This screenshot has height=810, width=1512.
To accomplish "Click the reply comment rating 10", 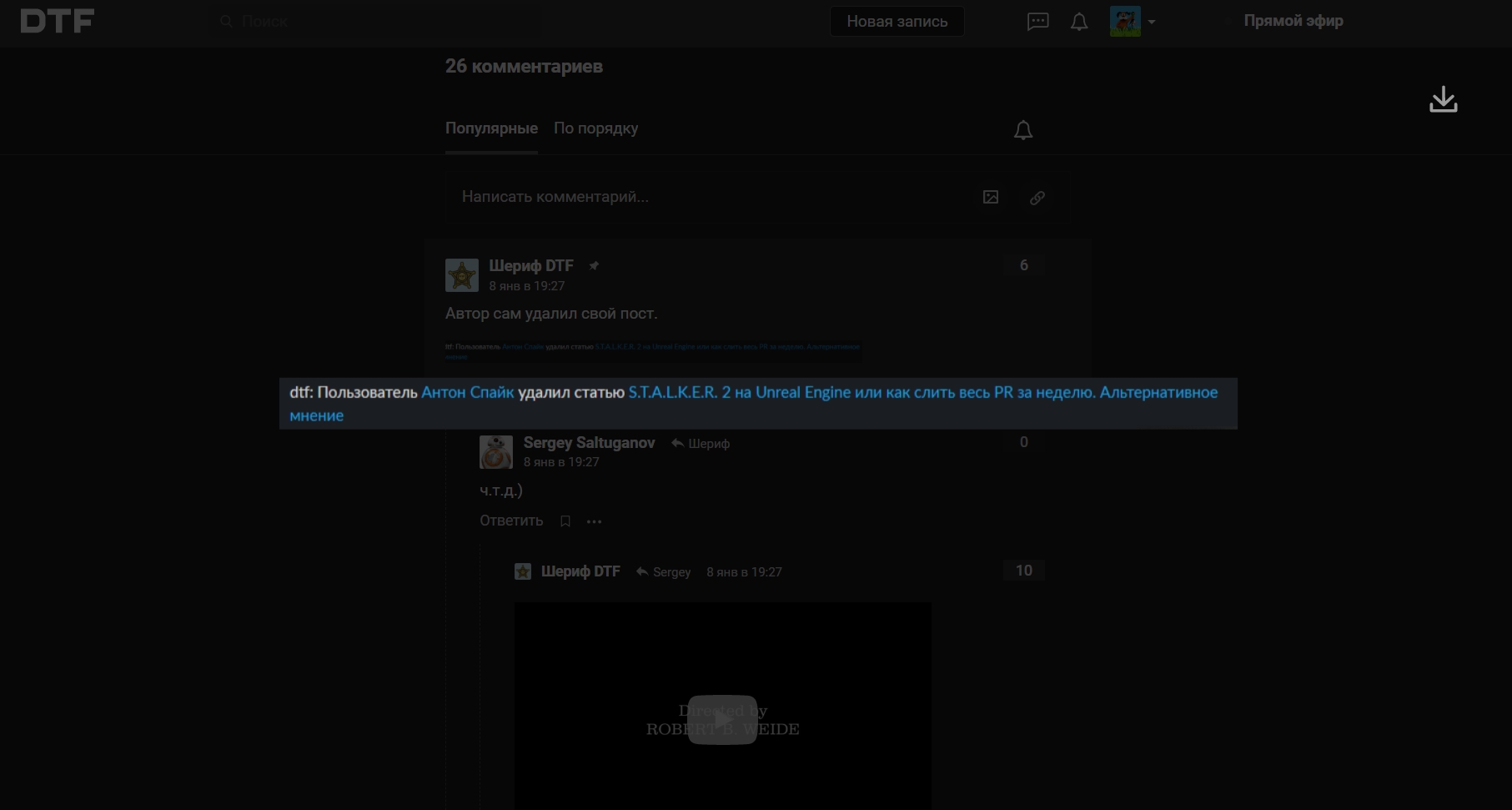I will tap(1024, 571).
